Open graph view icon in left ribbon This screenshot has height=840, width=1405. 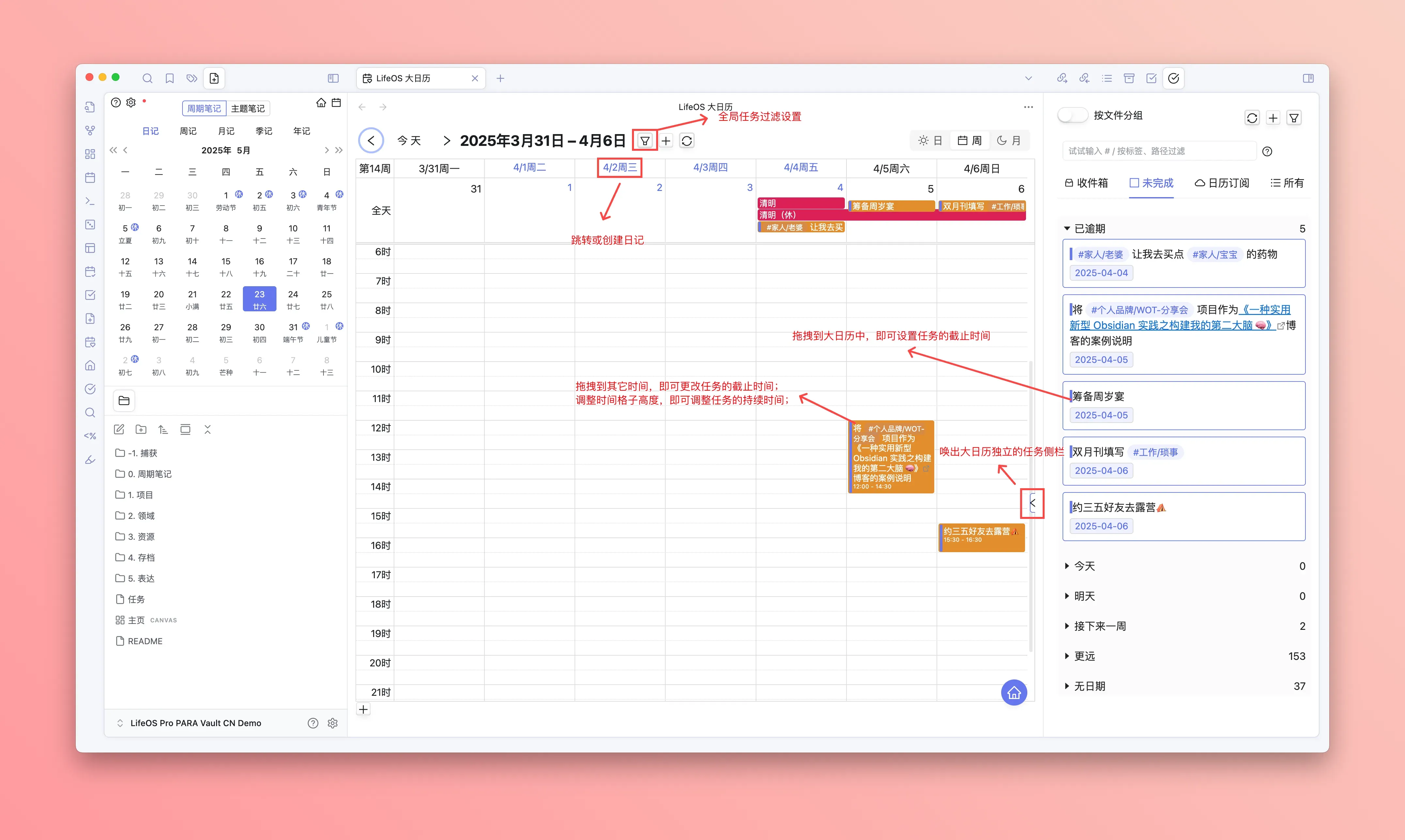[x=90, y=130]
